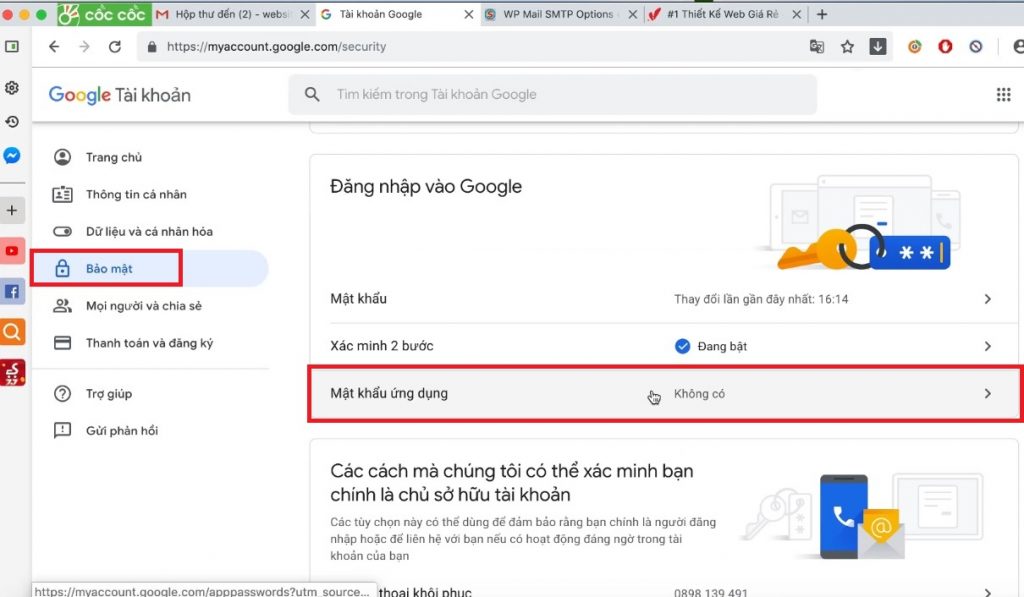Screen dimensions: 1024x597
Task: Click the Google apps grid icon
Action: coord(1003,95)
